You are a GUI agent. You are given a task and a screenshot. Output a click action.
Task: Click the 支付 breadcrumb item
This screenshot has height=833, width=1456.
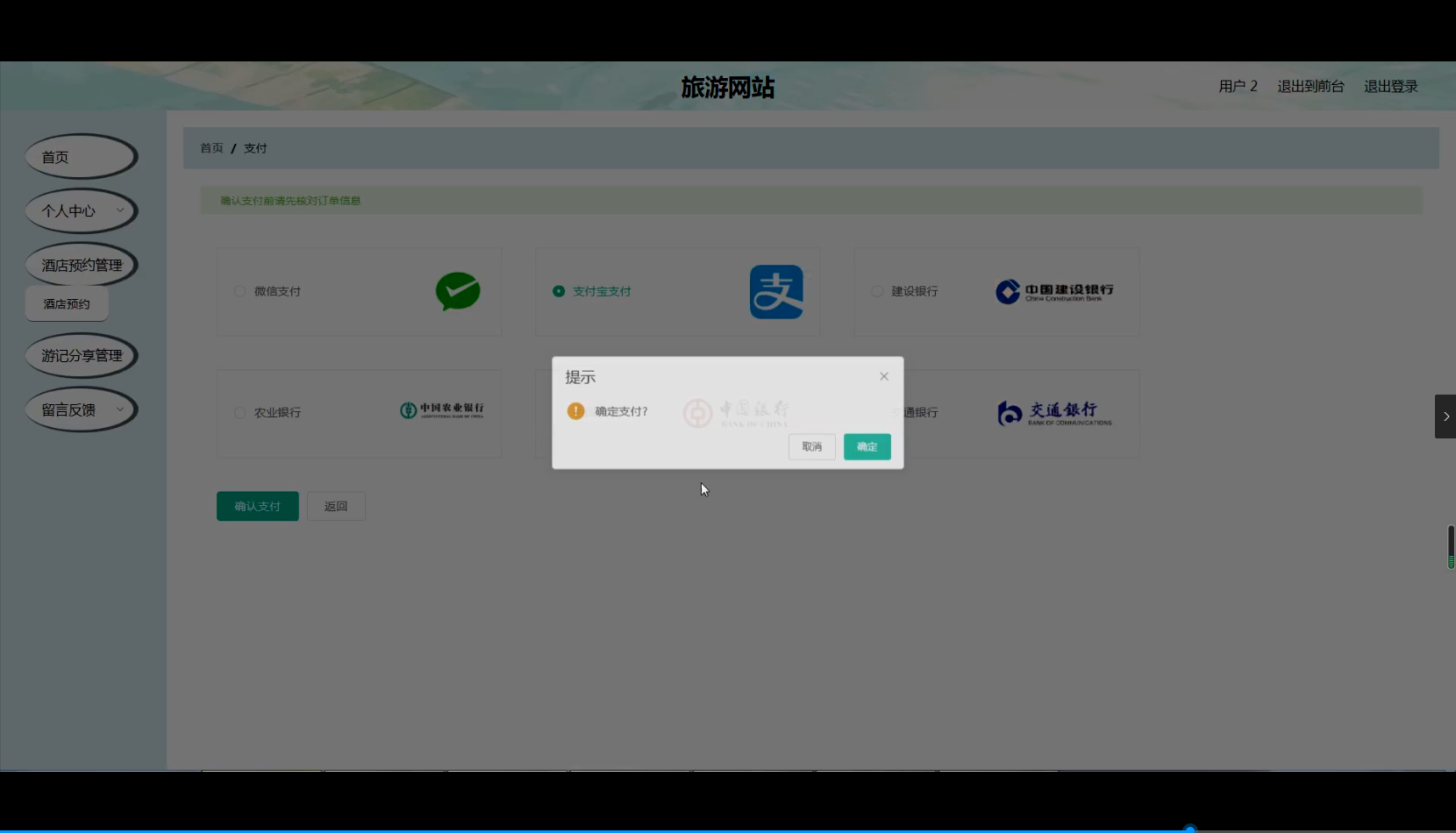click(x=255, y=148)
